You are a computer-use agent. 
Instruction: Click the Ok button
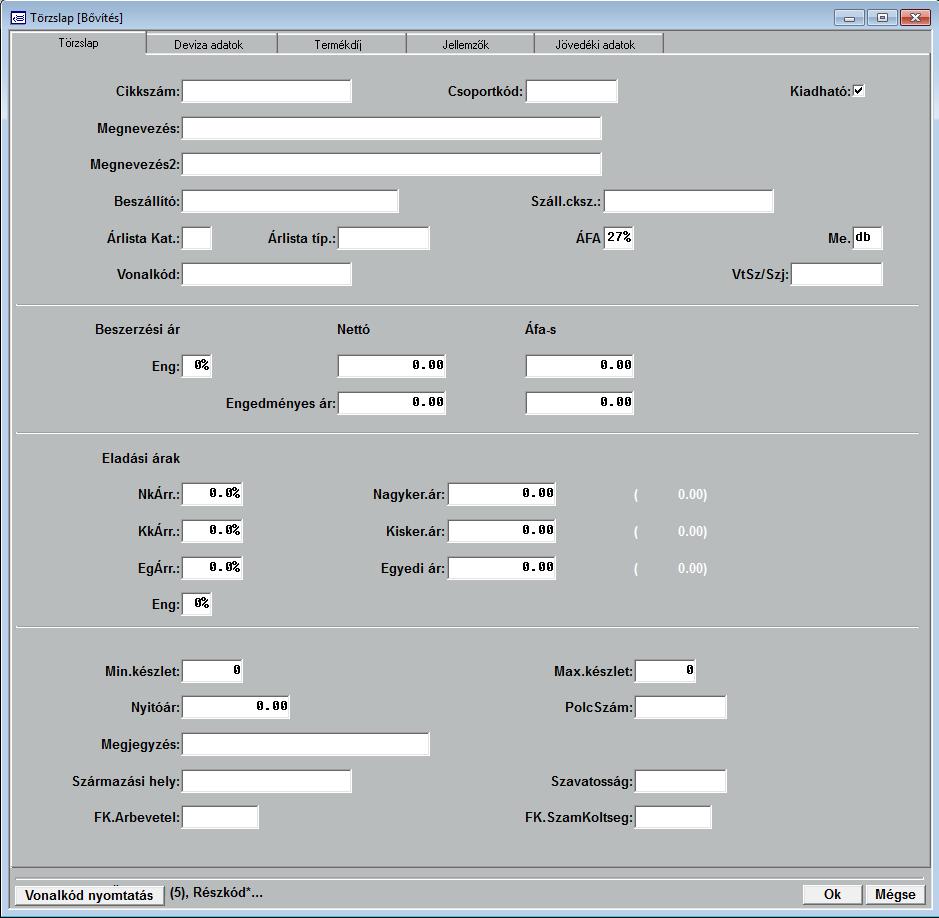pyautogui.click(x=832, y=894)
